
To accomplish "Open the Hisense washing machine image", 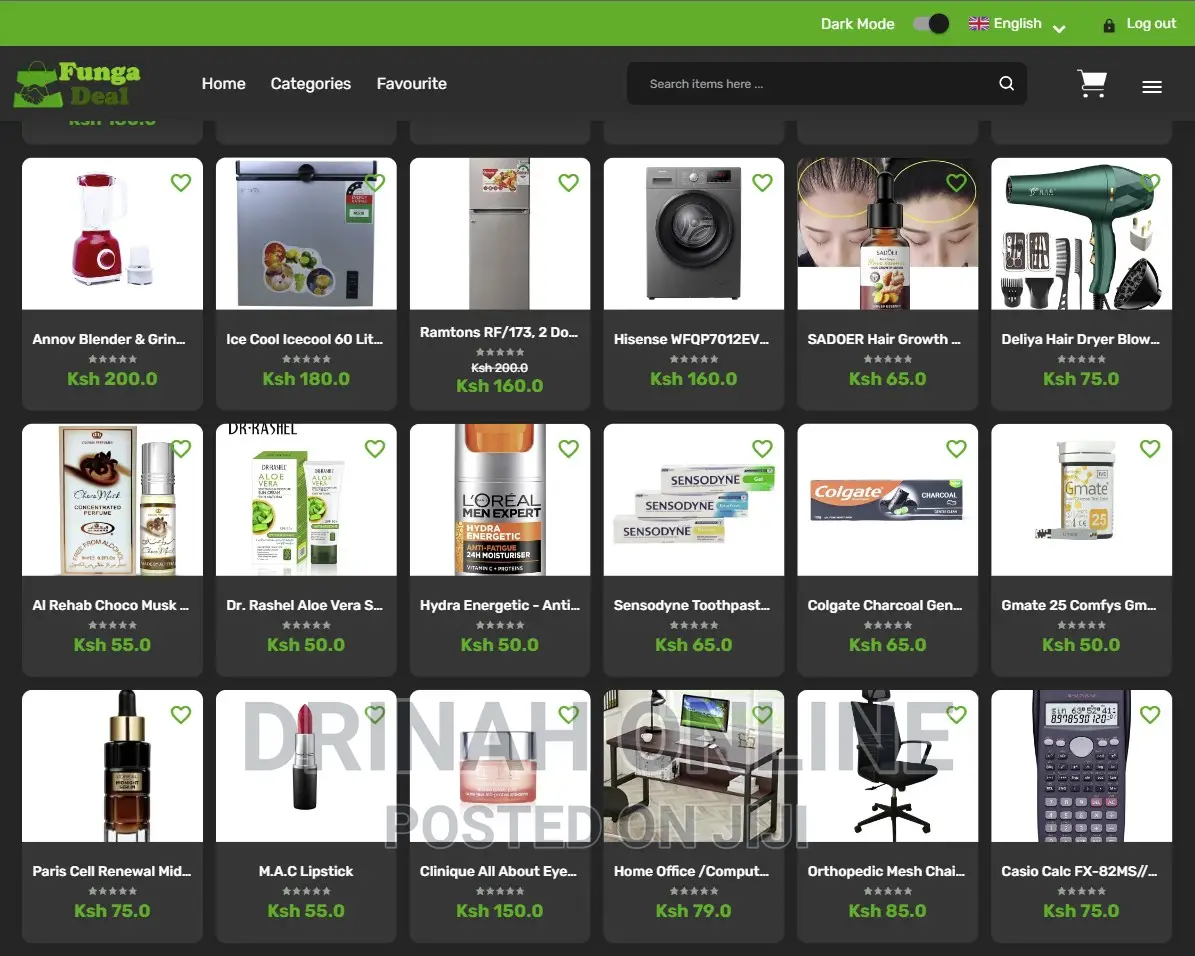I will (x=694, y=233).
